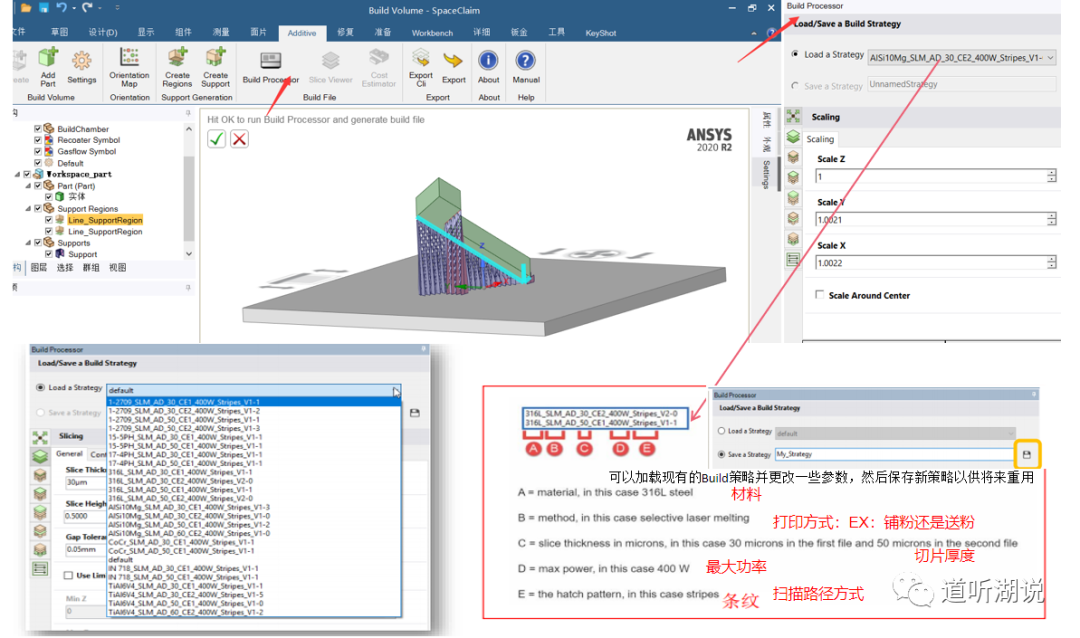1080x638 pixels.
Task: Open Settings in the Build Volume group
Action: click(81, 67)
